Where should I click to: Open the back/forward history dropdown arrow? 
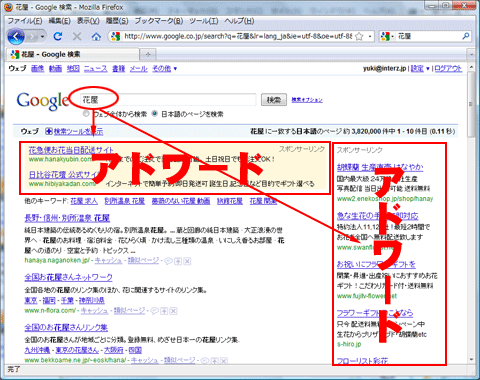[42, 37]
